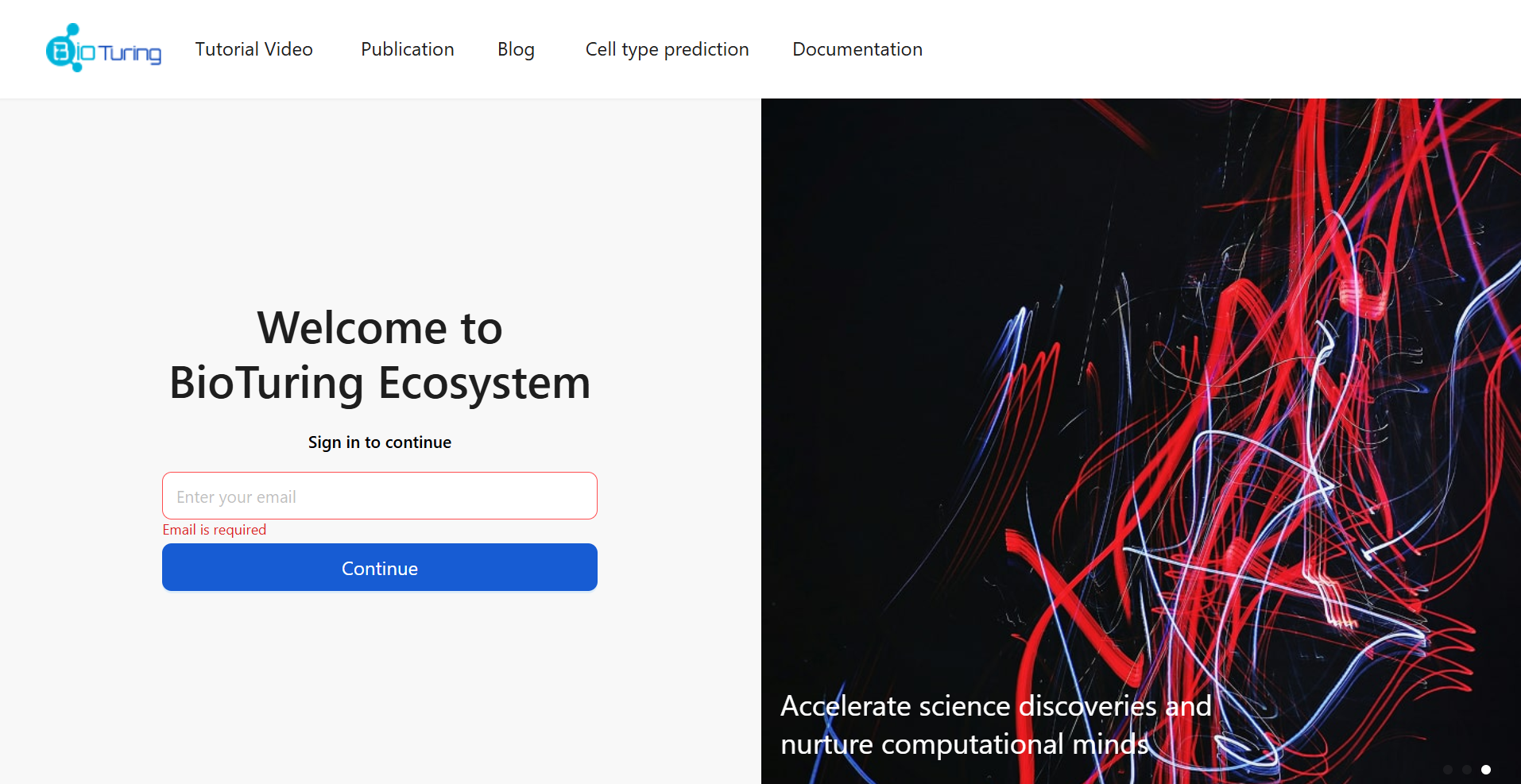Click inside the email box to enter text

click(379, 496)
